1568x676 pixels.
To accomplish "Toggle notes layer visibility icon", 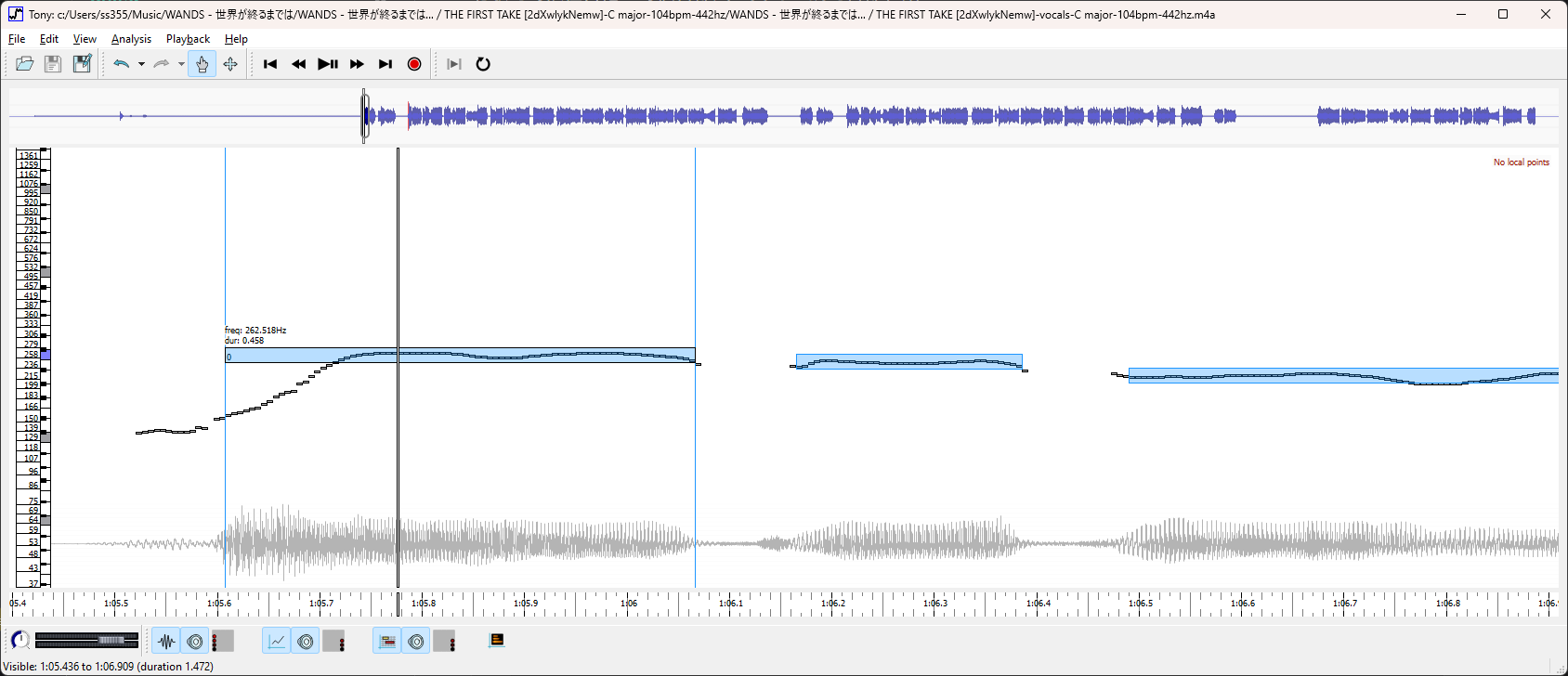I will point(387,641).
